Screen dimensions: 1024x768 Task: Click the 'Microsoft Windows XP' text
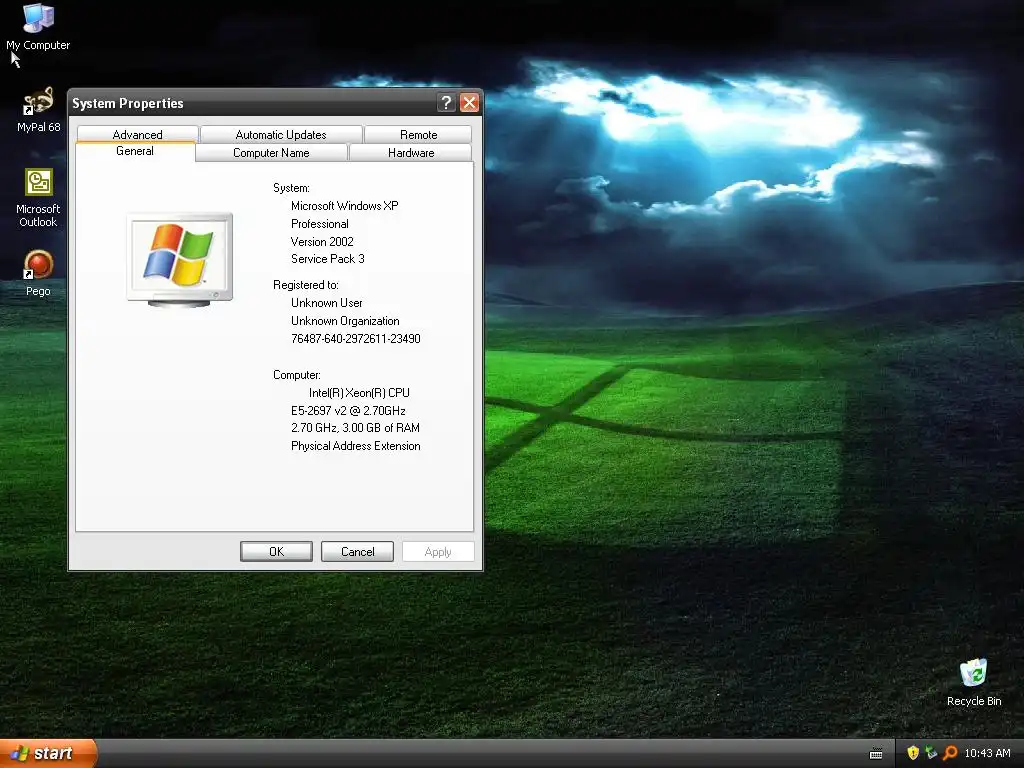click(344, 206)
